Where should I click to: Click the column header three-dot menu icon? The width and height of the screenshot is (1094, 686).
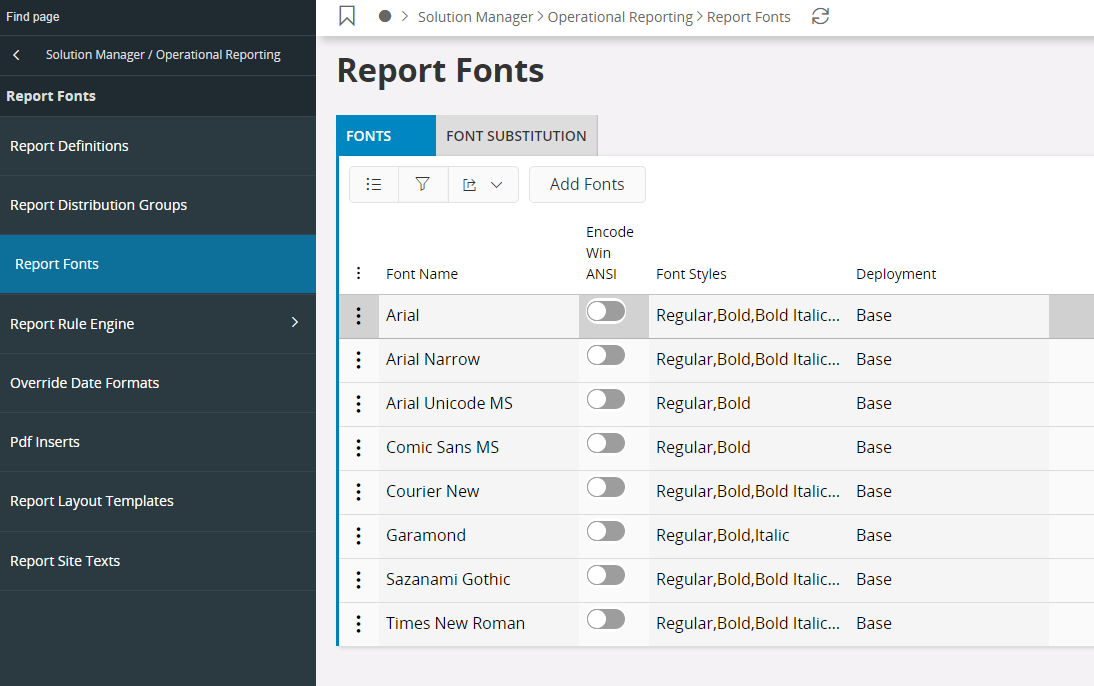[x=359, y=274]
